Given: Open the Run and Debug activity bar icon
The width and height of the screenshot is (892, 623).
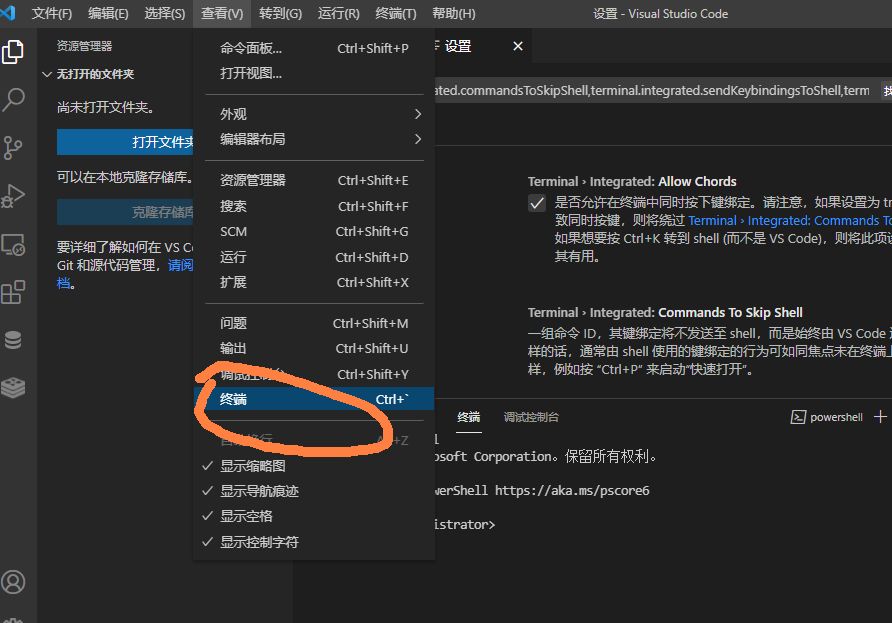Looking at the screenshot, I should click(x=13, y=196).
